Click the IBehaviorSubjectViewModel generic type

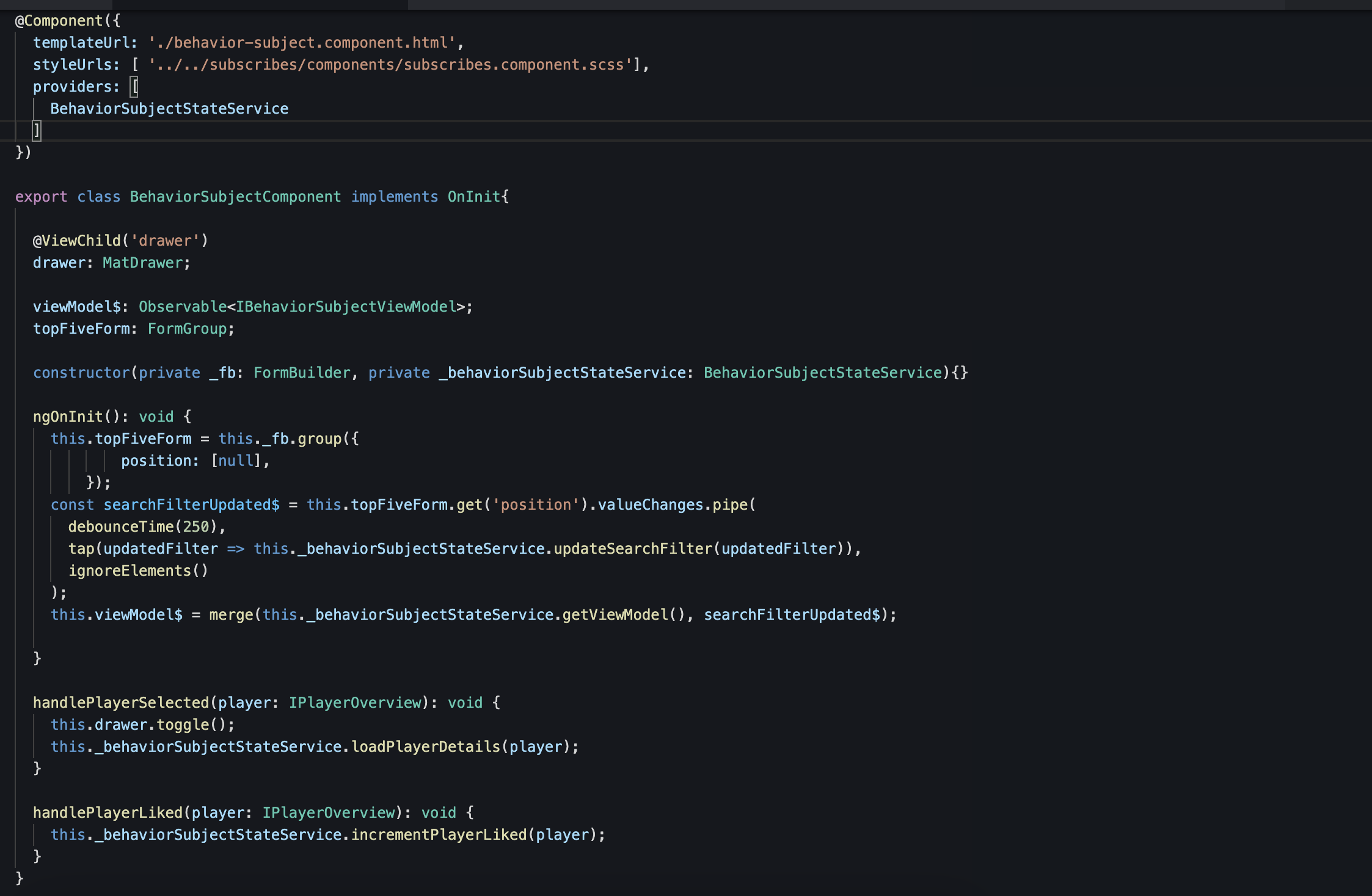[346, 307]
